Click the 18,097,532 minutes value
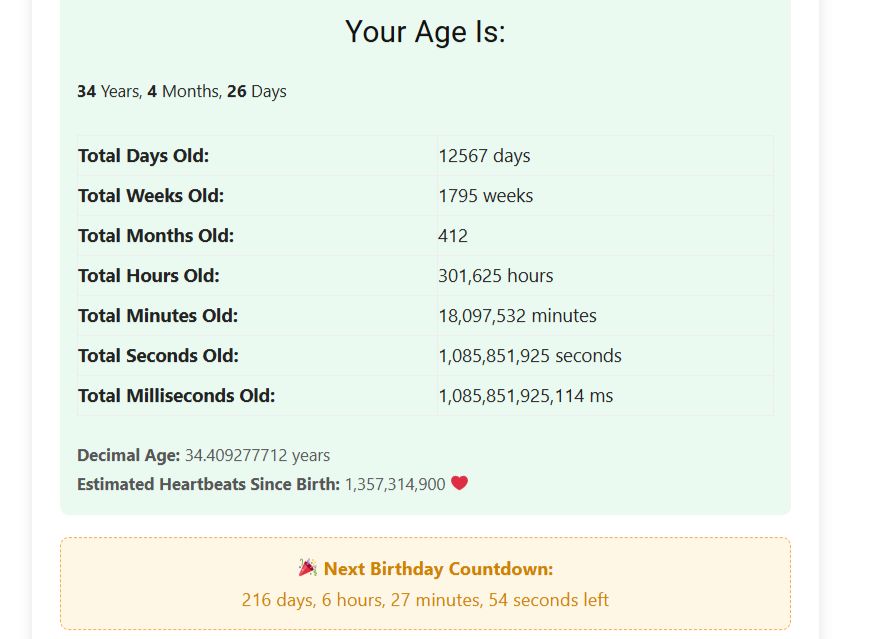The width and height of the screenshot is (896, 639). (517, 316)
